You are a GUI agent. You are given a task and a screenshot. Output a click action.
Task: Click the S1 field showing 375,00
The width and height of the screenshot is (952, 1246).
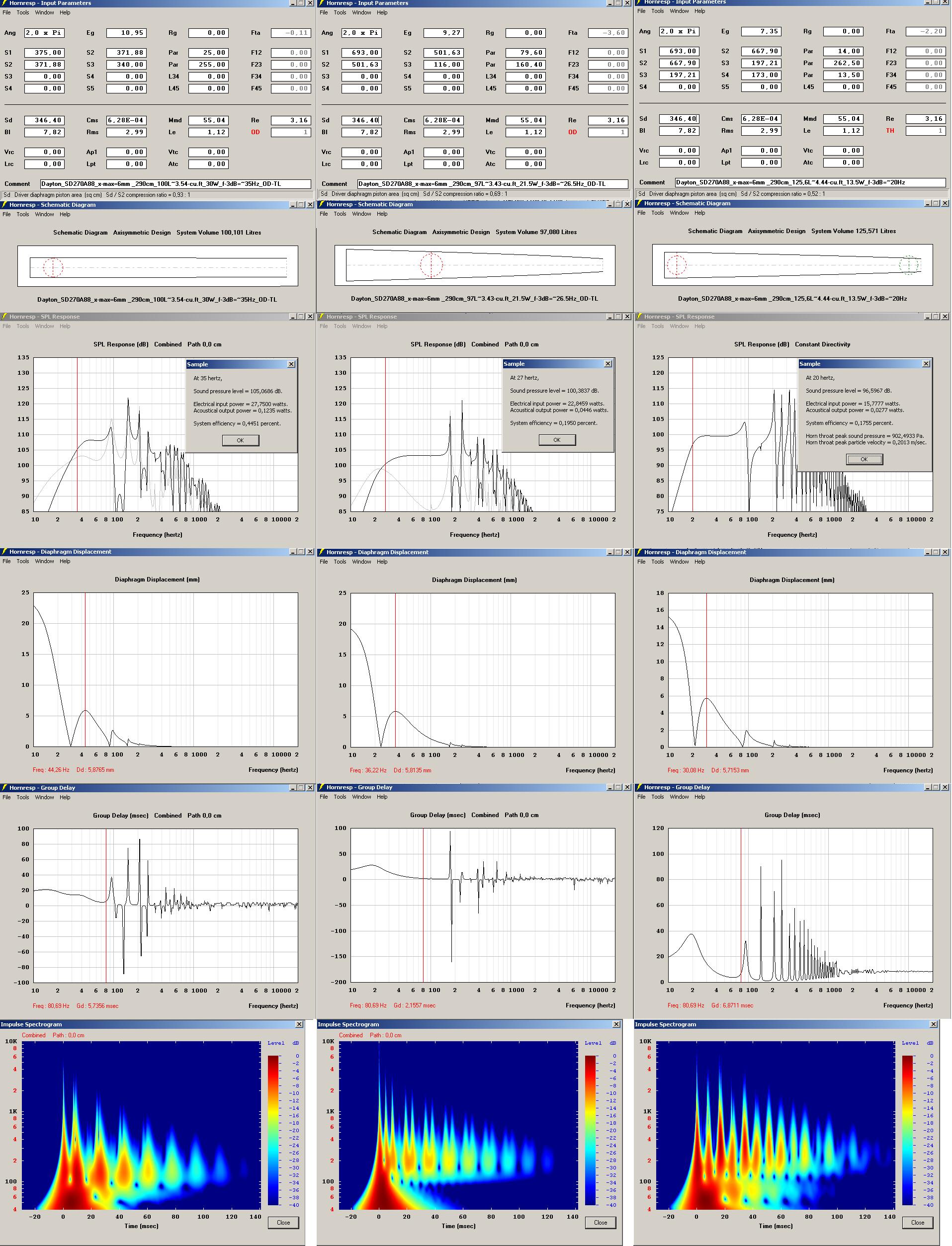tap(44, 53)
